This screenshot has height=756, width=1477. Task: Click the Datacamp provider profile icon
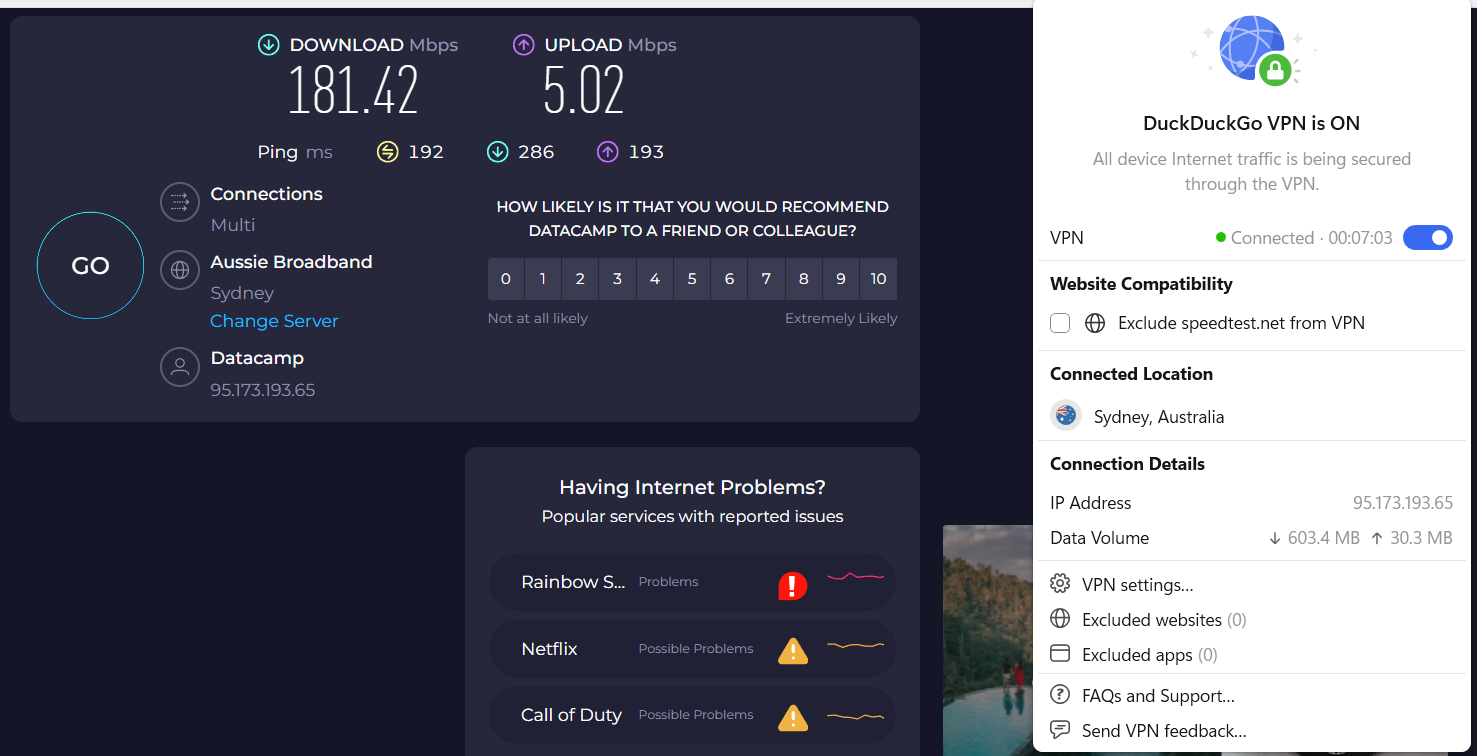(x=180, y=367)
